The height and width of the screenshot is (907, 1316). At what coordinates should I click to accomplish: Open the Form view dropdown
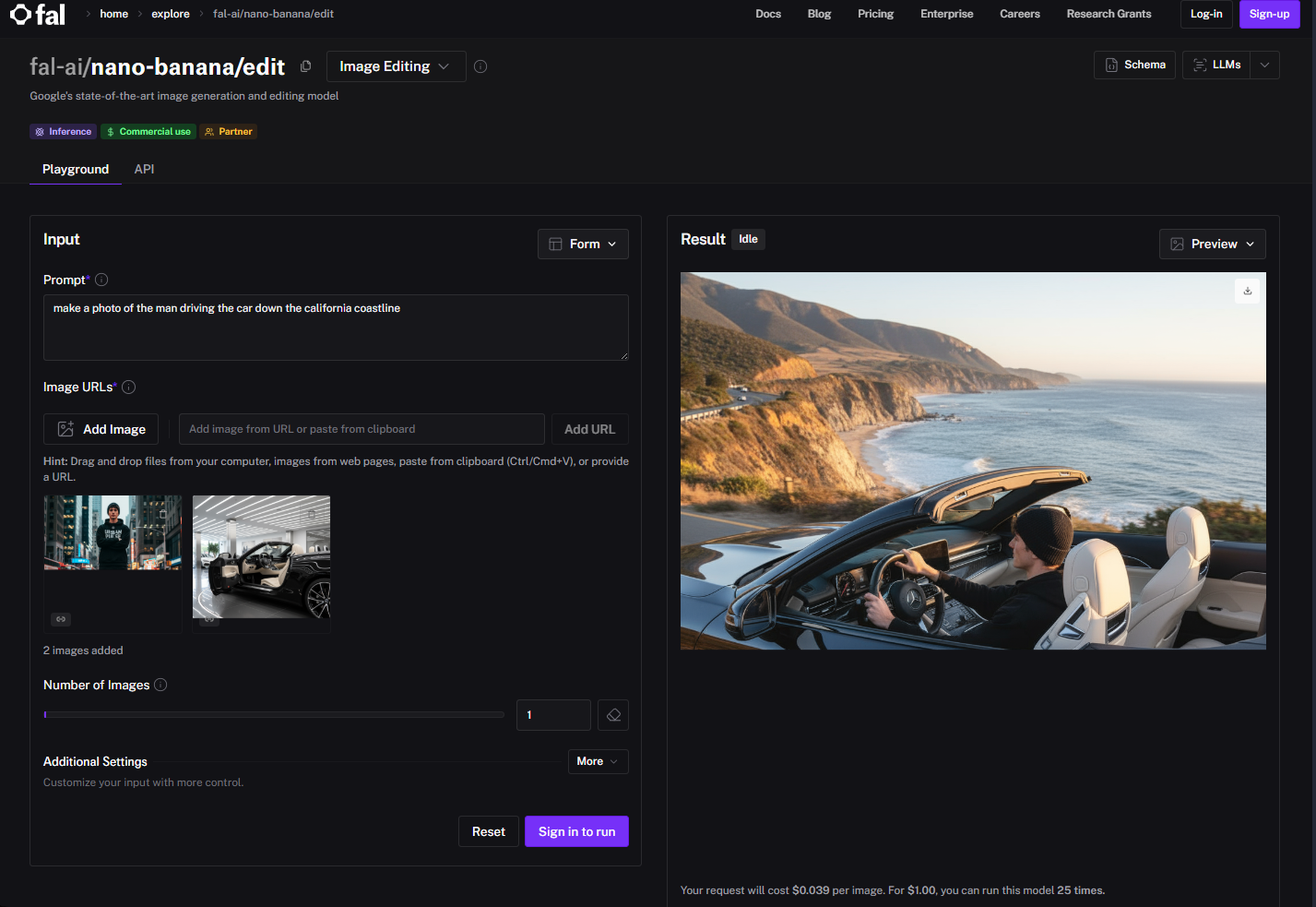583,244
